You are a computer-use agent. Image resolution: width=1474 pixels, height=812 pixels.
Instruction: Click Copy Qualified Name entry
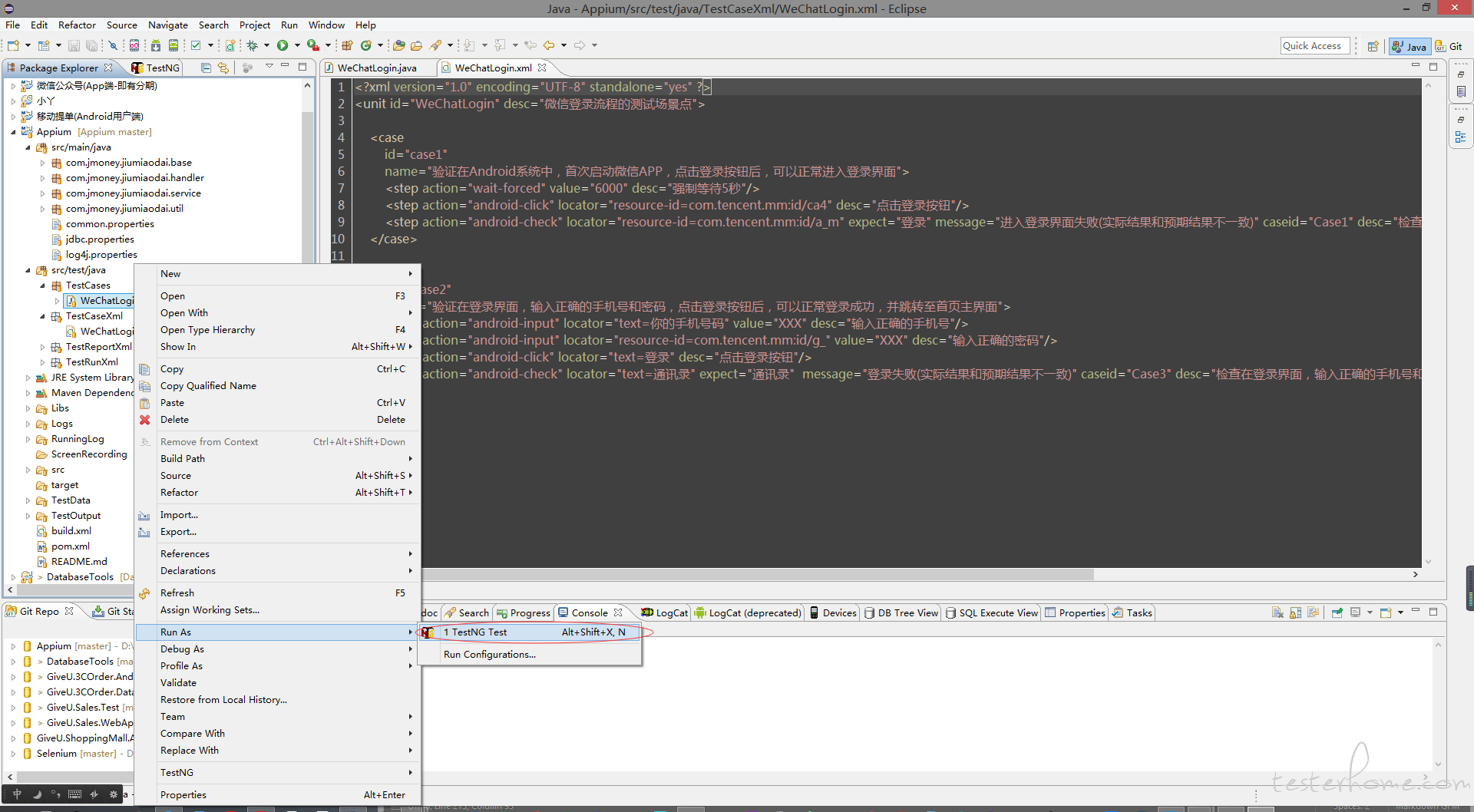pos(278,386)
